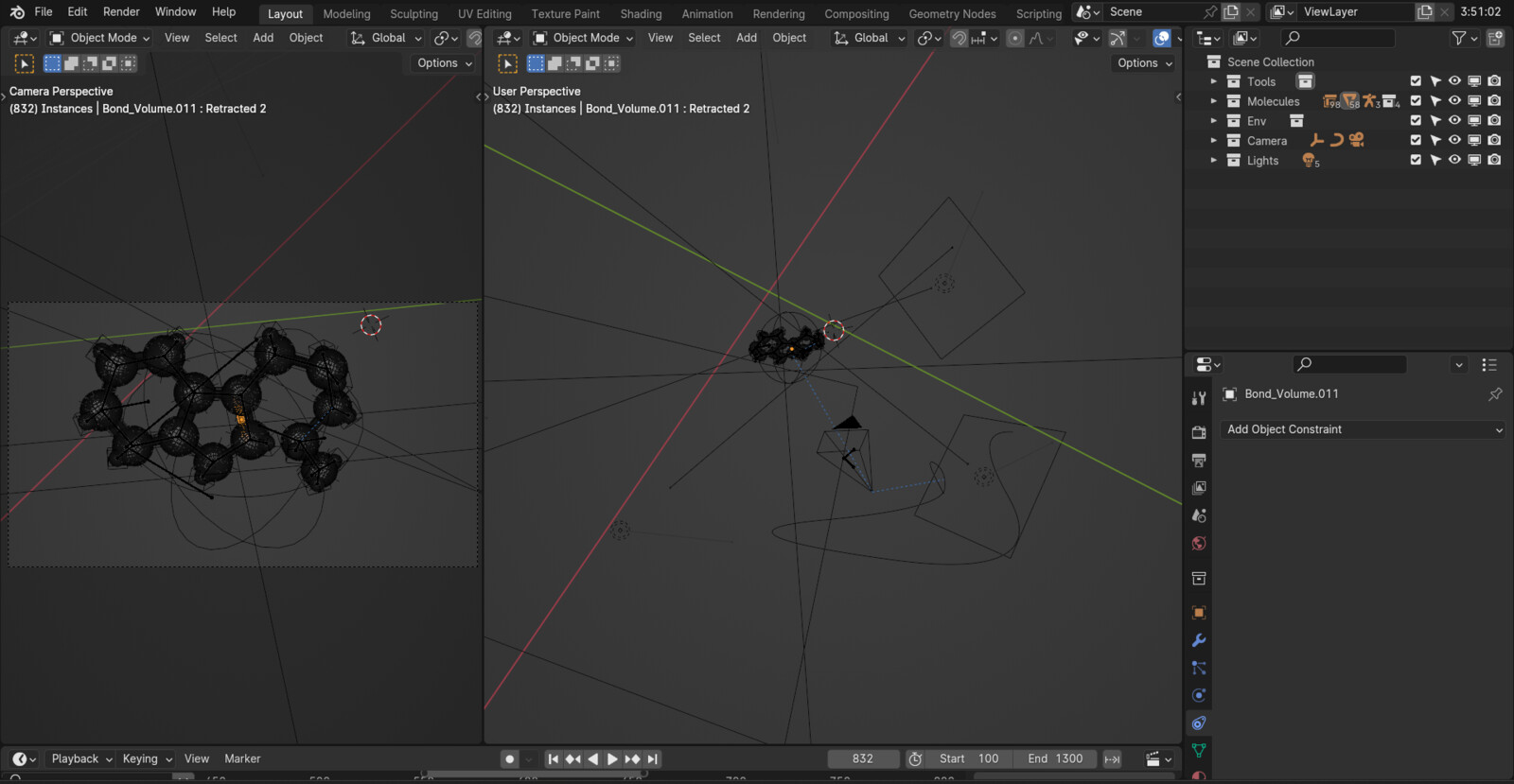Select the Select Box tool in right viewport
This screenshot has width=1514, height=784.
[x=508, y=63]
